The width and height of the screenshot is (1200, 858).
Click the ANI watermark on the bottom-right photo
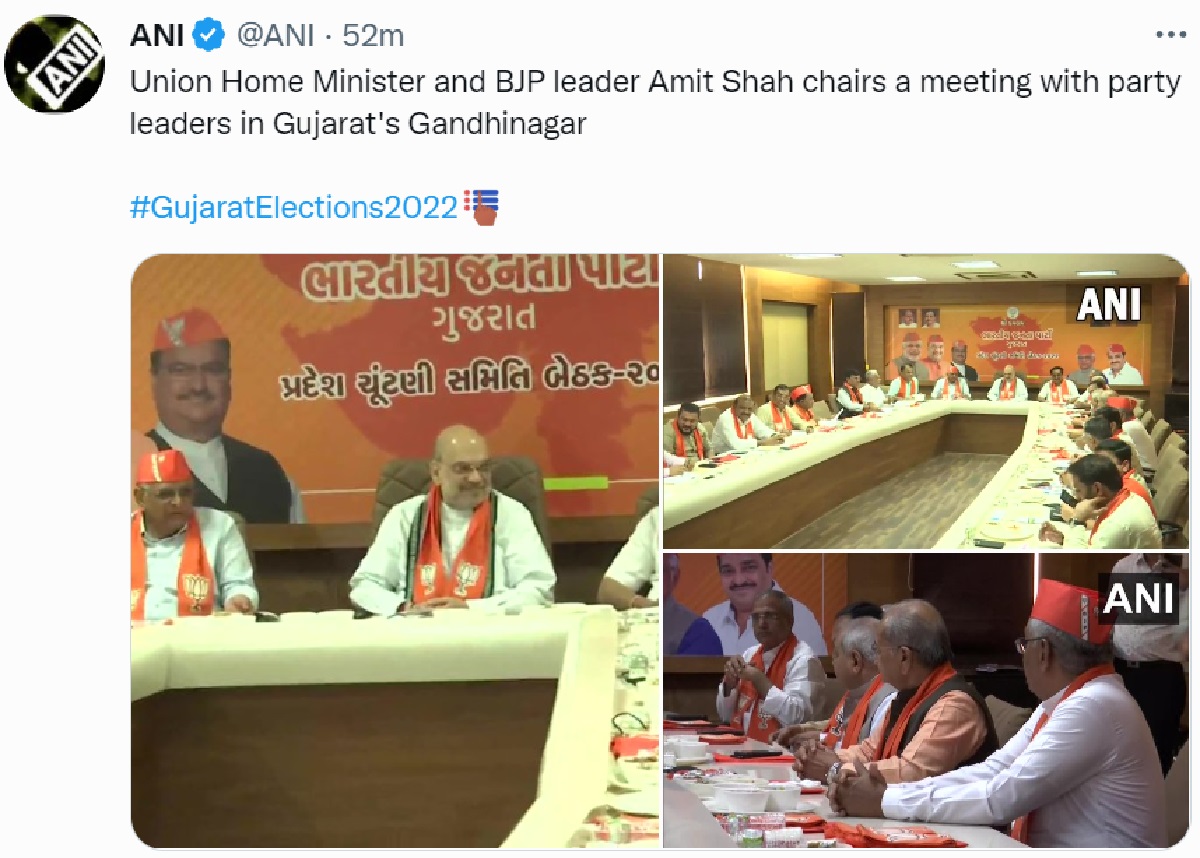pyautogui.click(x=1138, y=598)
